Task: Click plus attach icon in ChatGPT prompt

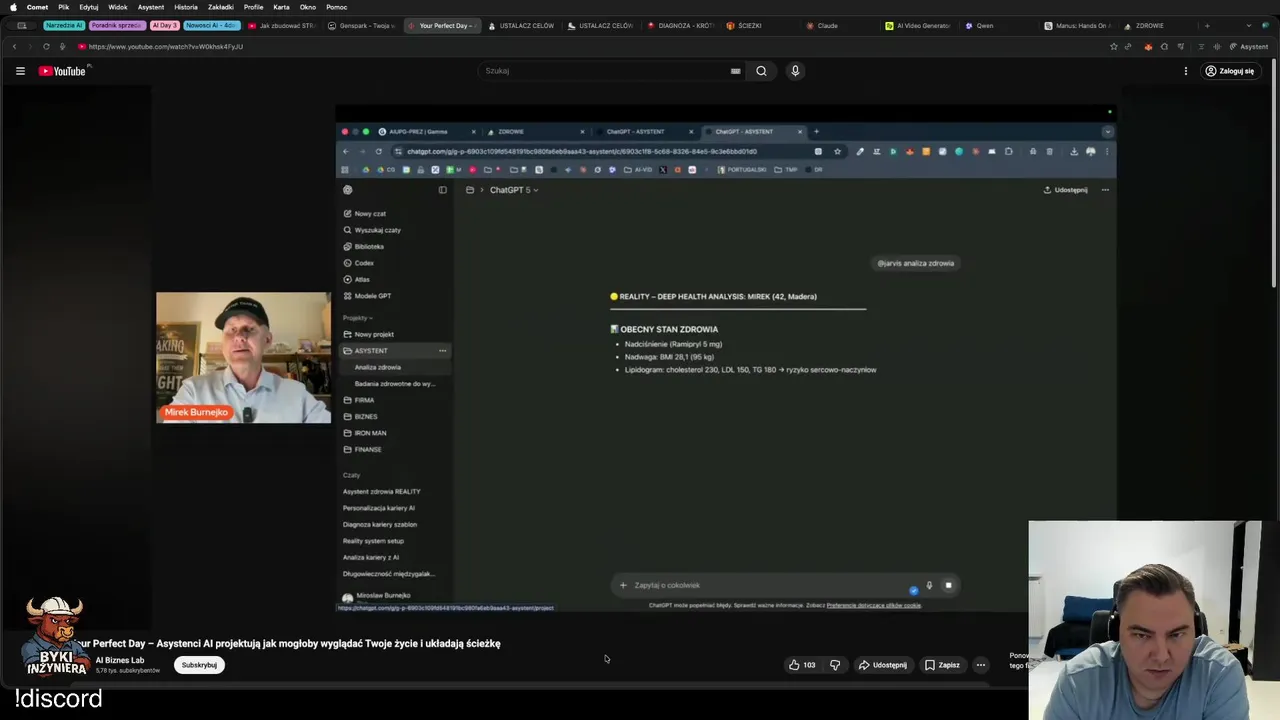Action: [623, 585]
